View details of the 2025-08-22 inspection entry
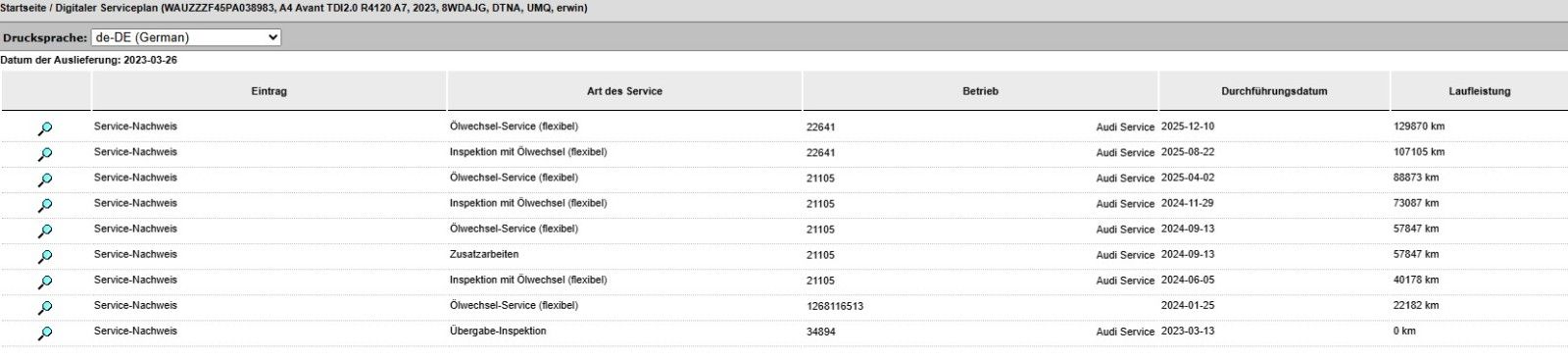Image resolution: width=1568 pixels, height=359 pixels. (45, 154)
